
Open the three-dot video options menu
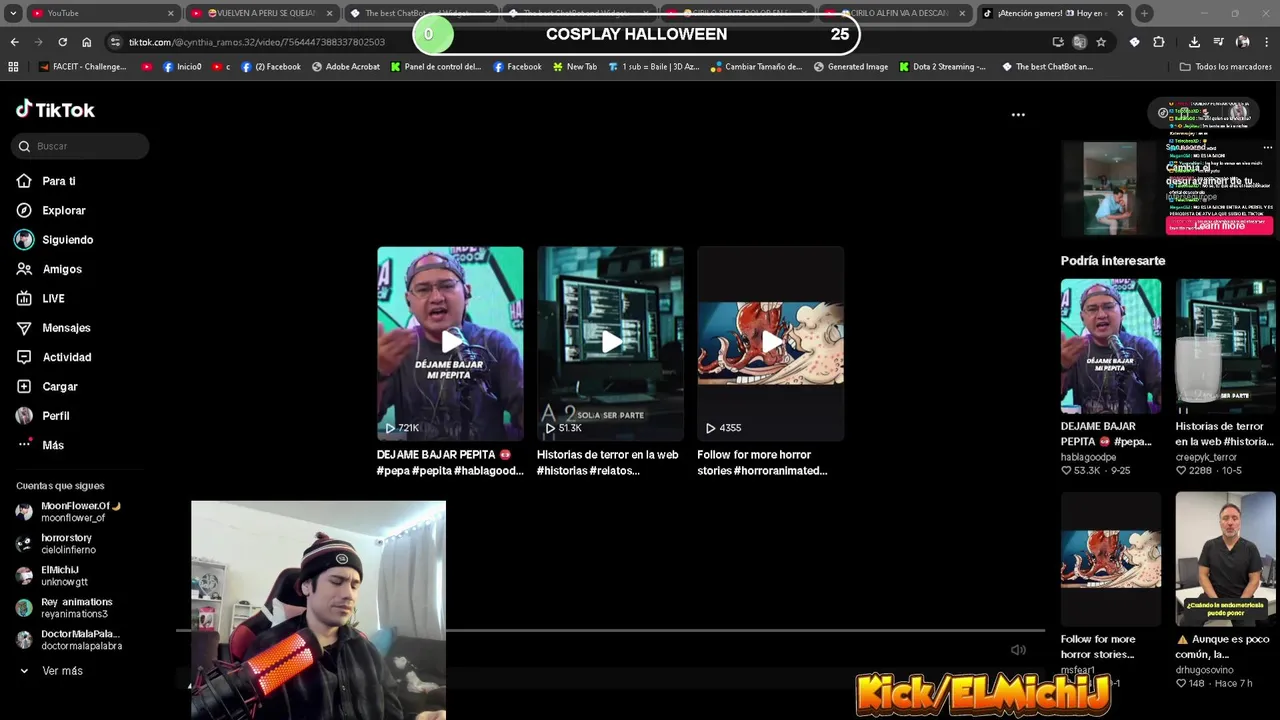click(x=1018, y=115)
